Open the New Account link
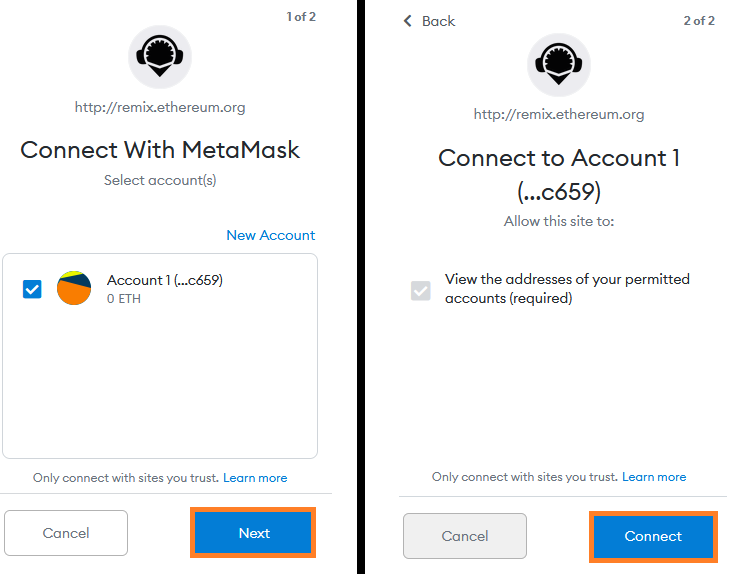The width and height of the screenshot is (735, 574). (270, 236)
